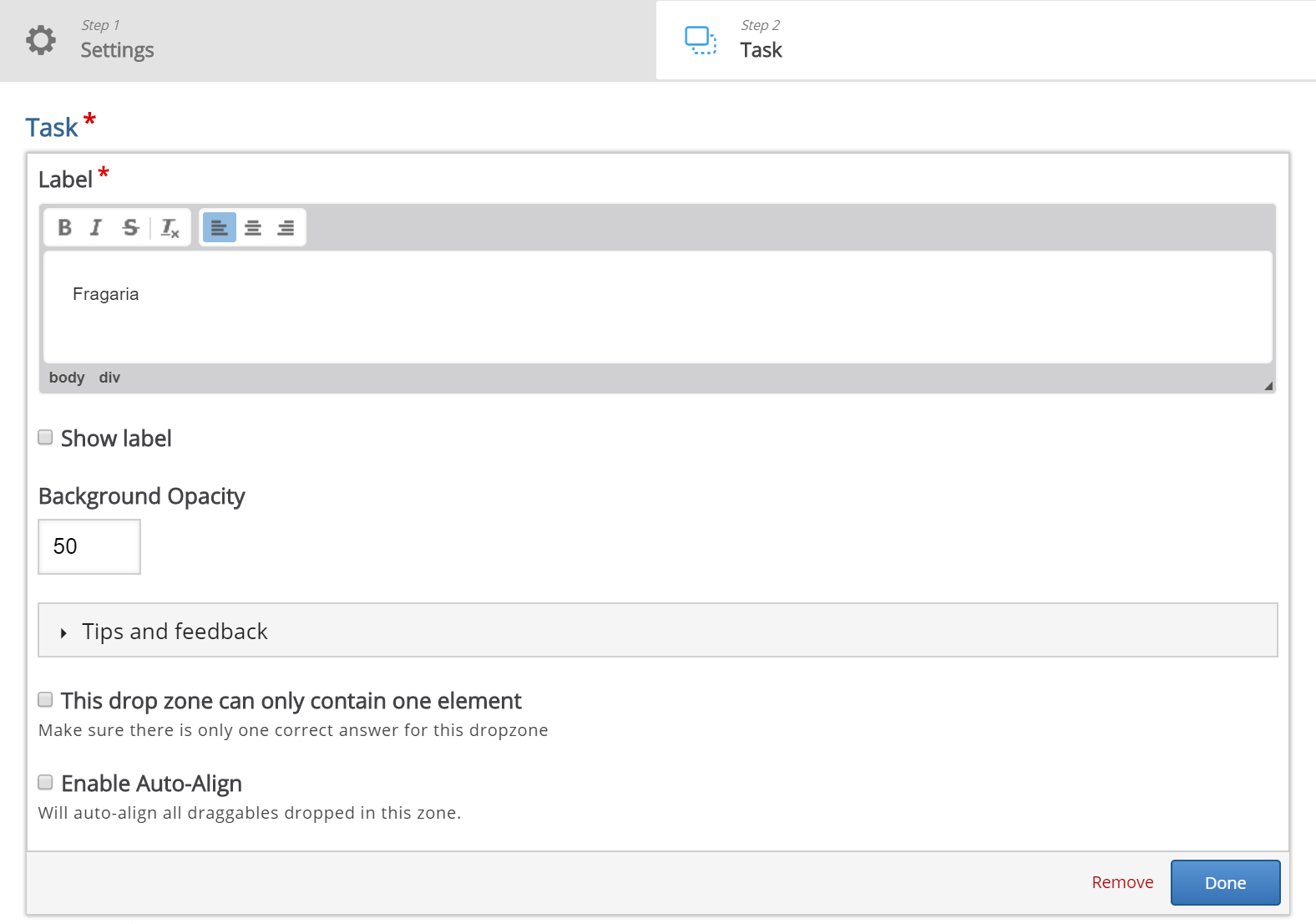The image size is (1316, 924).
Task: Remove text formatting with Tx icon
Action: click(170, 227)
